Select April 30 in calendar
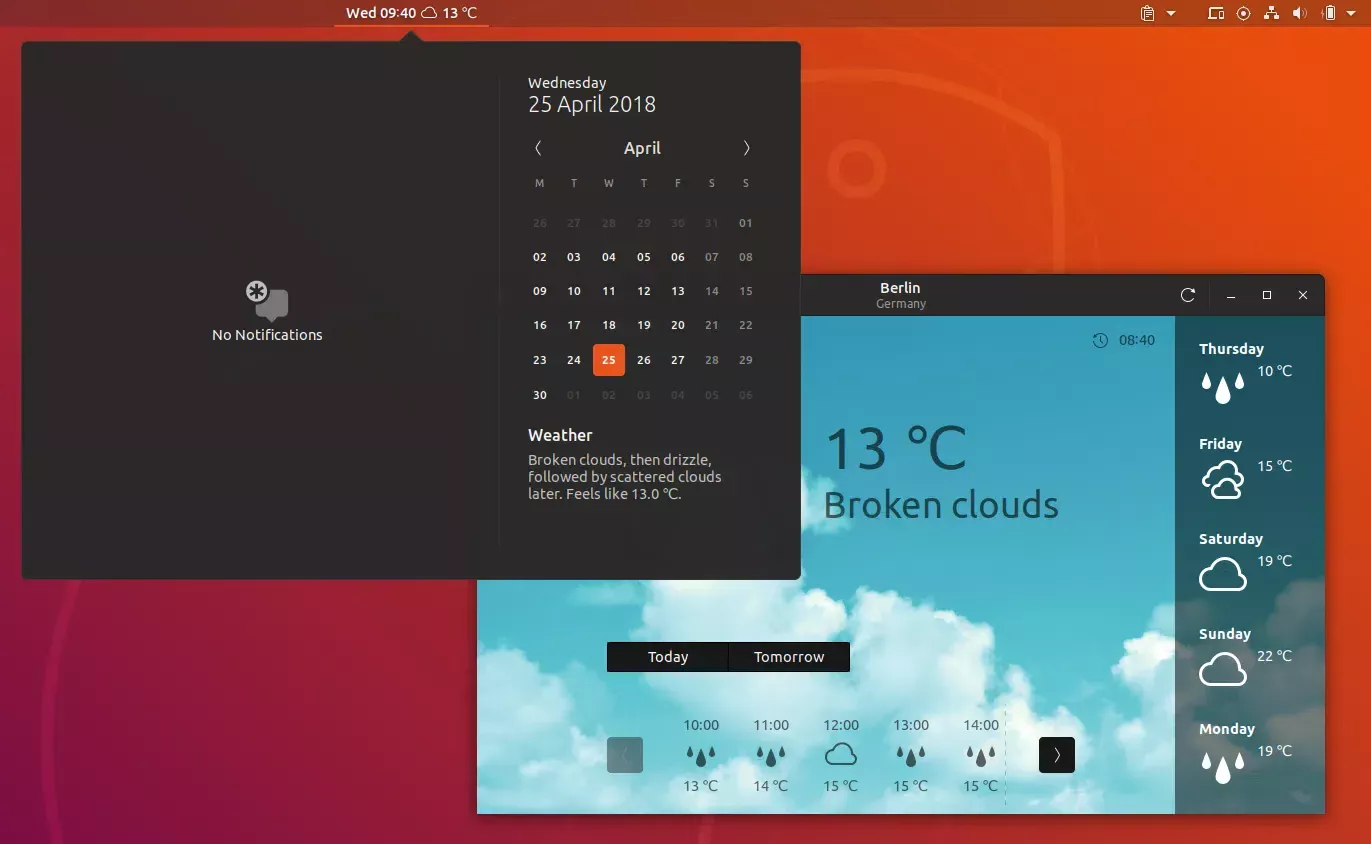The height and width of the screenshot is (844, 1371). coord(540,395)
